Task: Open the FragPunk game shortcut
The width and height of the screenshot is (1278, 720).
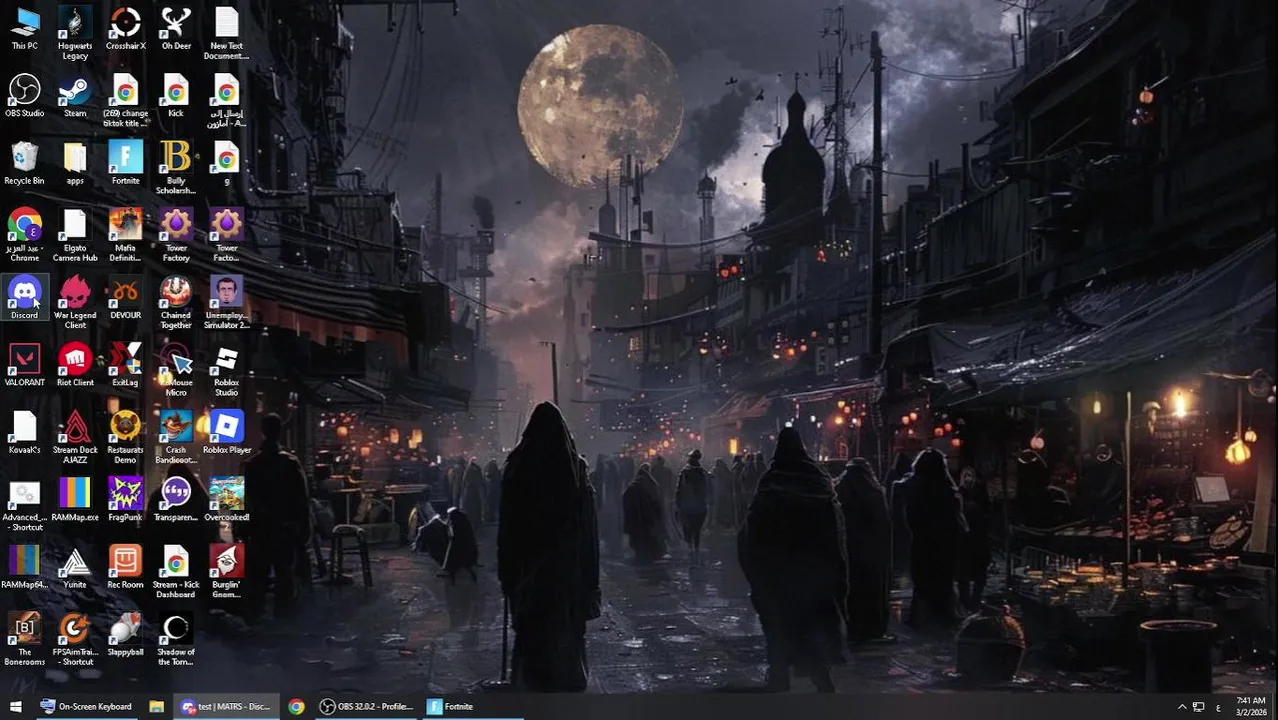Action: point(125,499)
